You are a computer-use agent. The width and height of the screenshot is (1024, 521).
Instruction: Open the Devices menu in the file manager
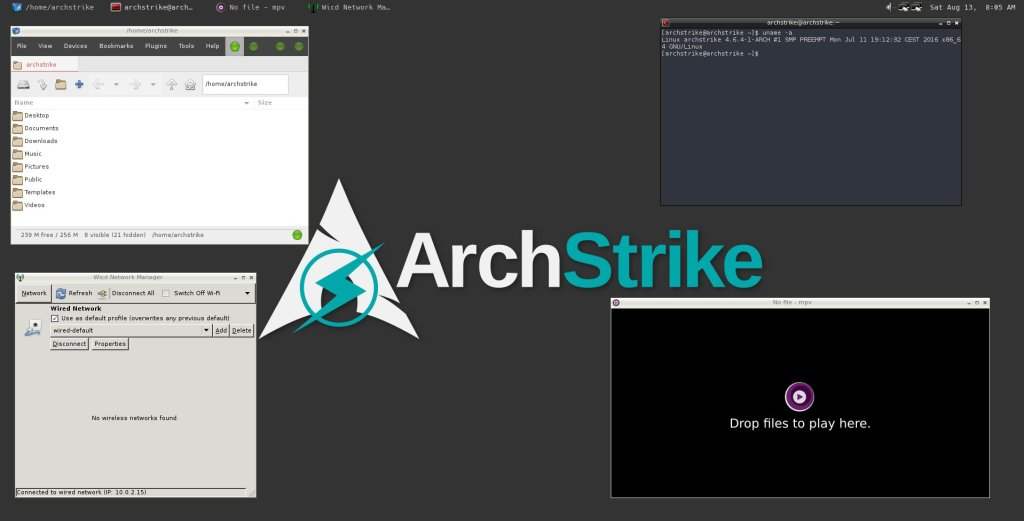75,46
